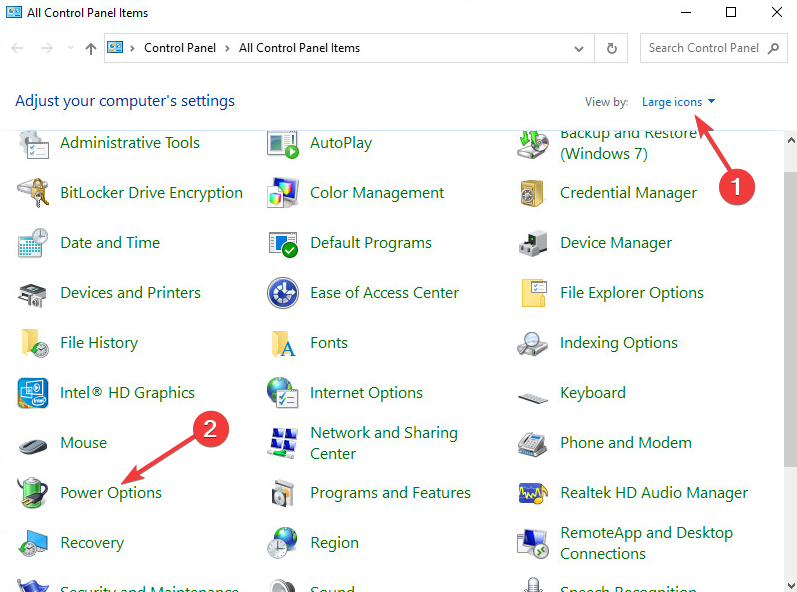Click the scrollbar up arrow
Viewport: 797px width, 592px height.
(x=790, y=139)
